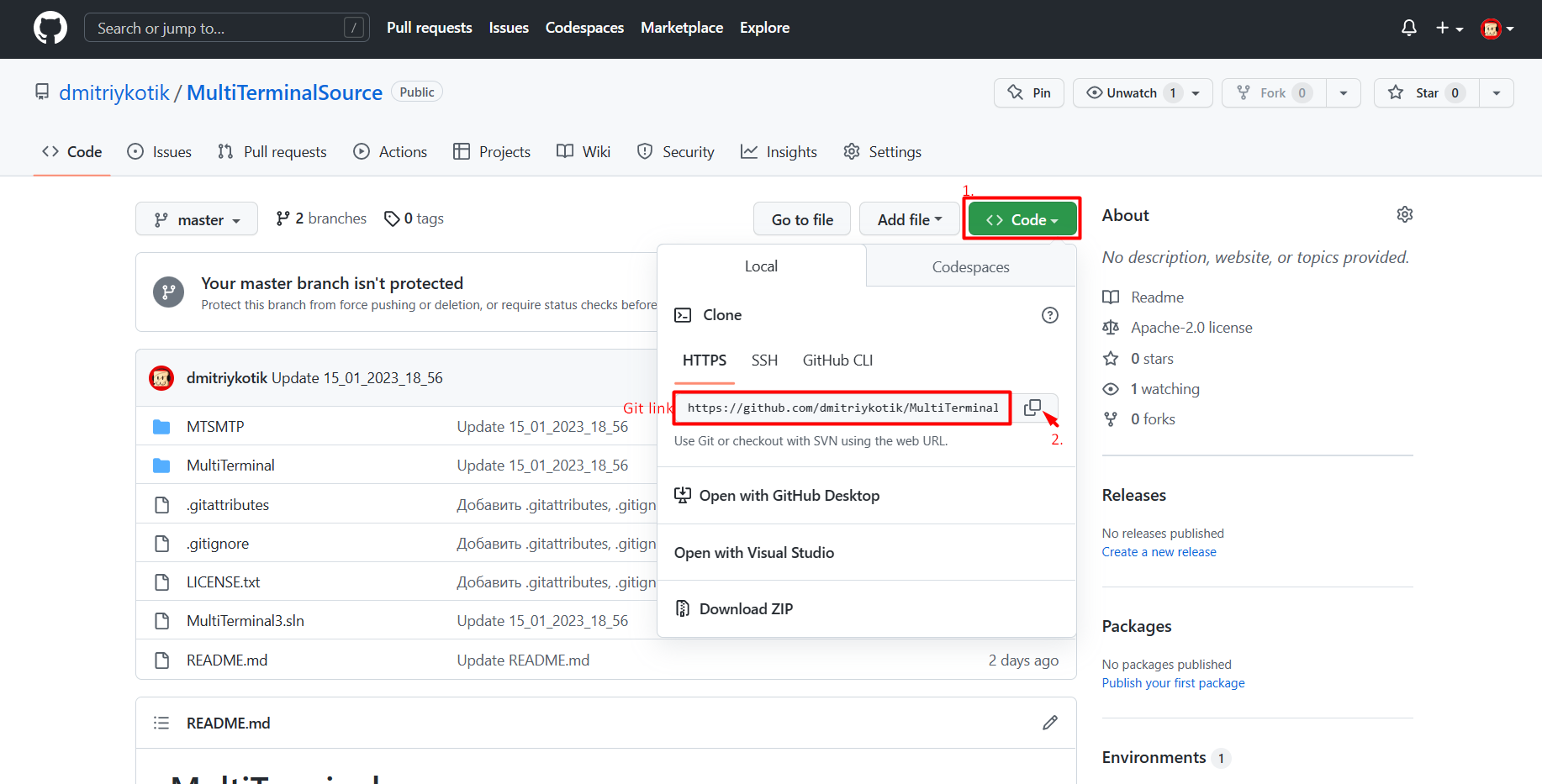Copy the repository clone URL
Screen dimensions: 1542x784
(x=1032, y=408)
